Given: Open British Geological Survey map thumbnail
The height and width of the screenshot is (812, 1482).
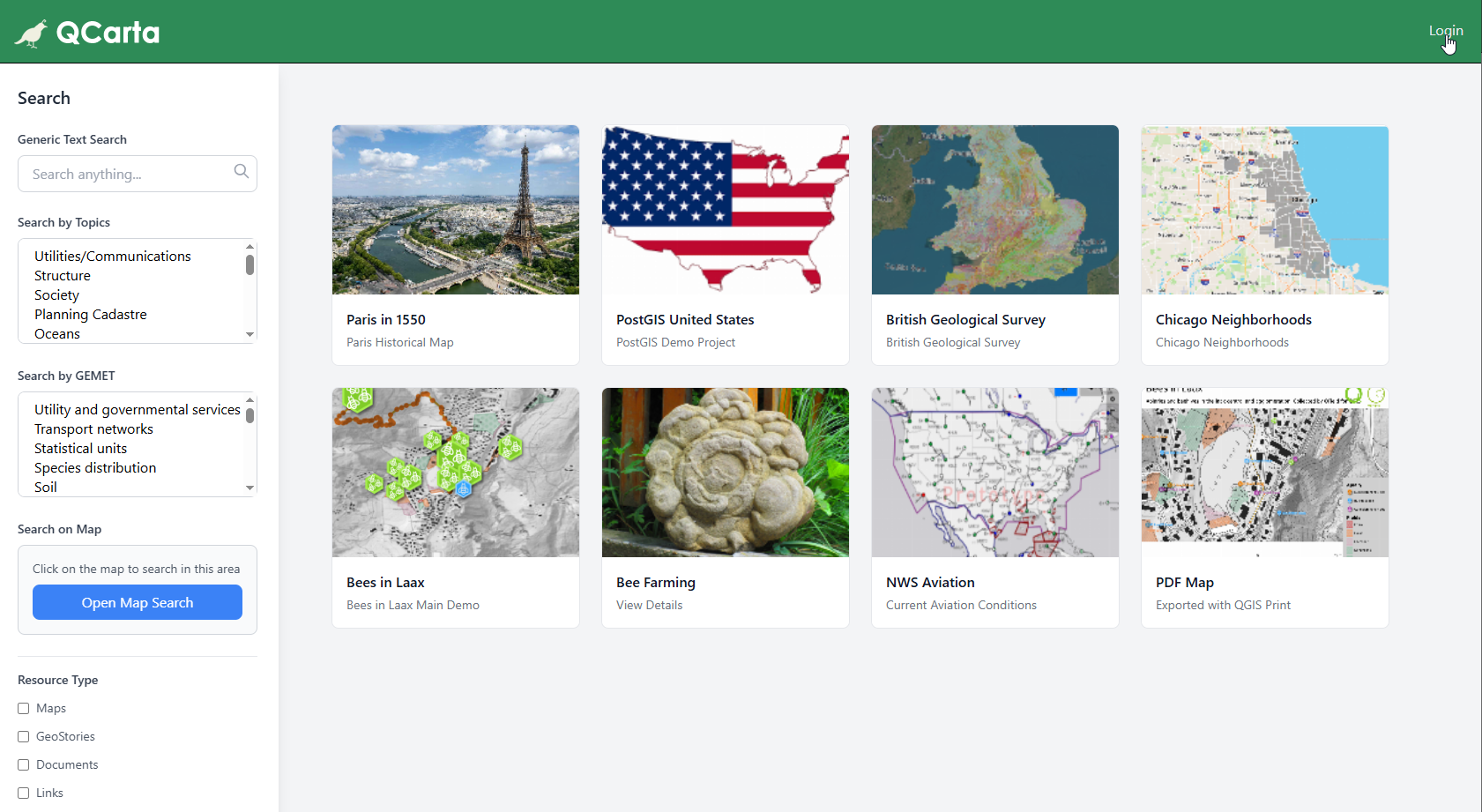Looking at the screenshot, I should 995,210.
